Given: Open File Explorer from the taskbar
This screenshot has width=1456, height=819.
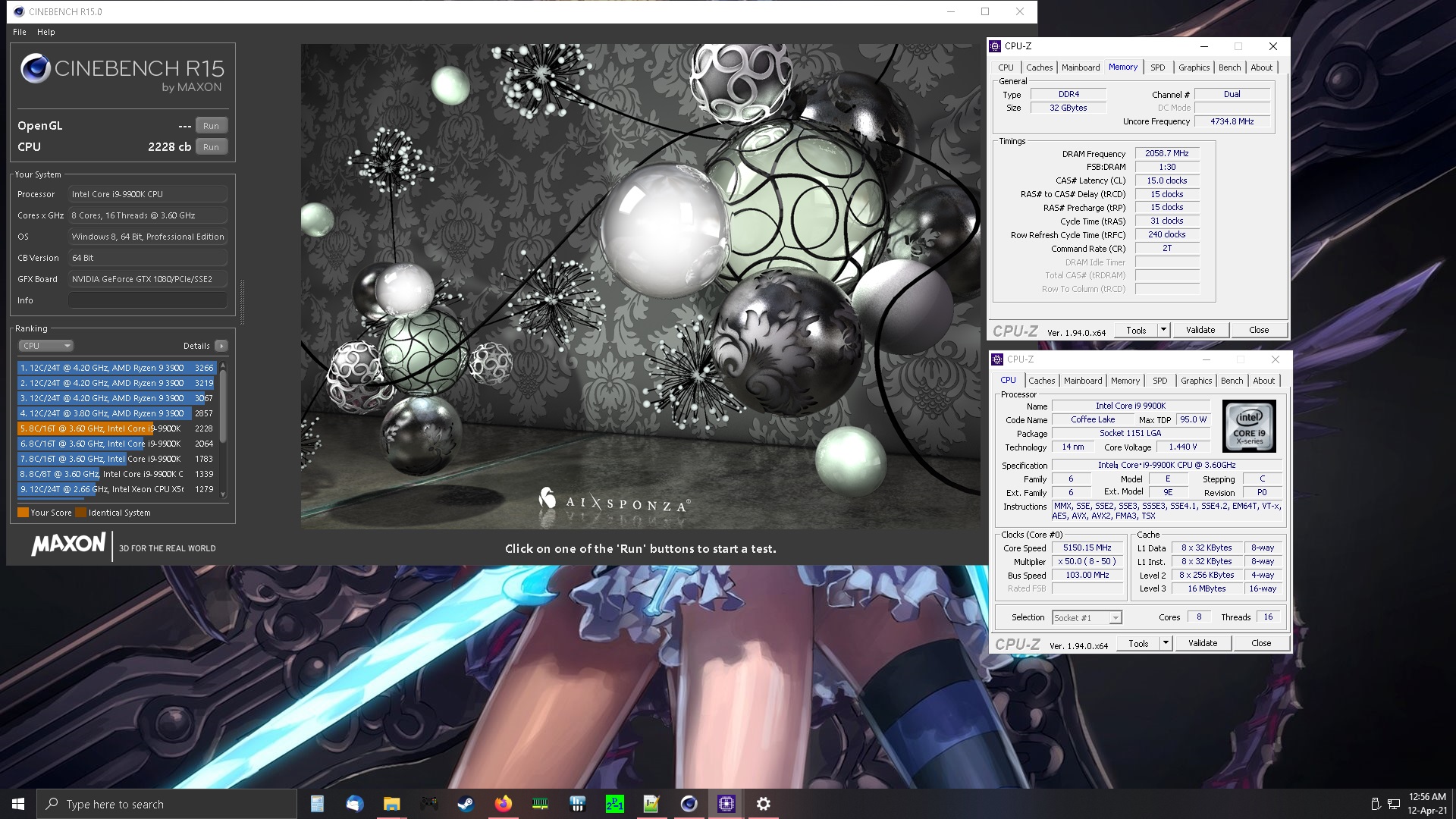Looking at the screenshot, I should click(391, 804).
